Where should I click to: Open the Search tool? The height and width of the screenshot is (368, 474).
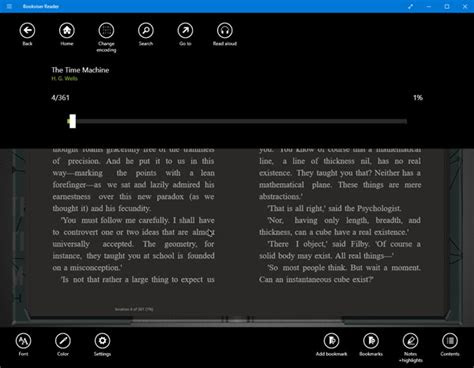pos(146,31)
